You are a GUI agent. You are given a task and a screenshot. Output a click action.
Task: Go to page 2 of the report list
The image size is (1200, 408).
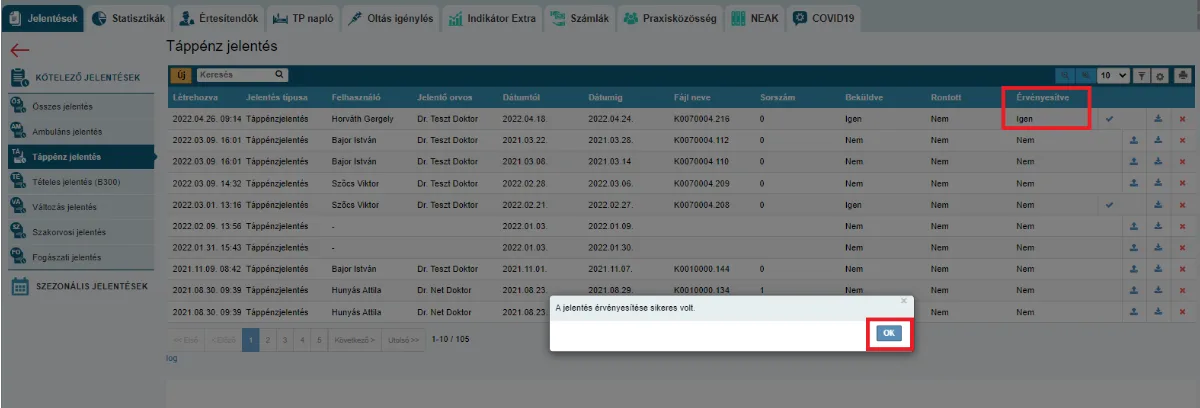[x=269, y=340]
